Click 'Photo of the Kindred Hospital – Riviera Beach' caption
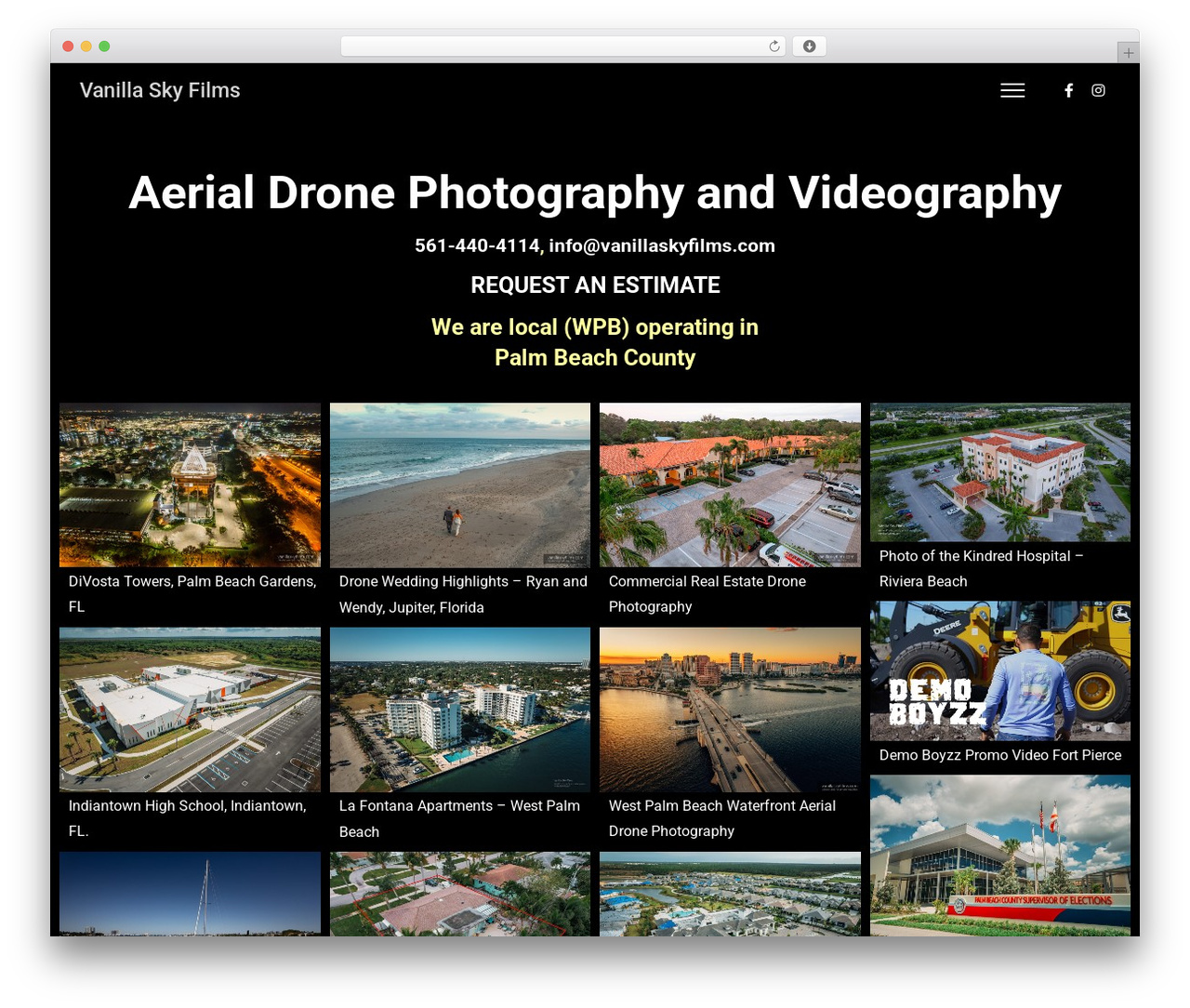 pos(981,568)
